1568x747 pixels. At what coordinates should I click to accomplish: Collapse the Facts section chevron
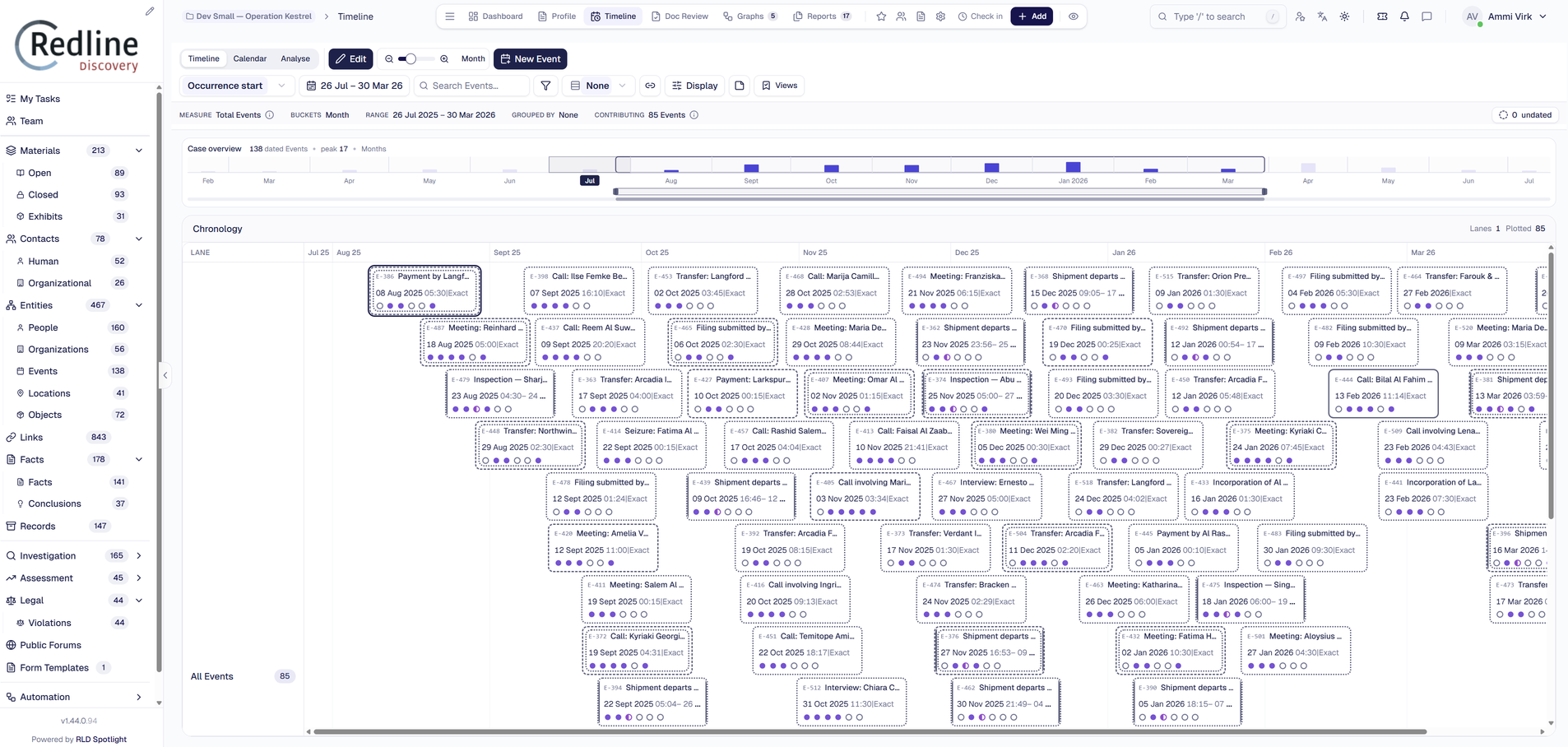139,459
